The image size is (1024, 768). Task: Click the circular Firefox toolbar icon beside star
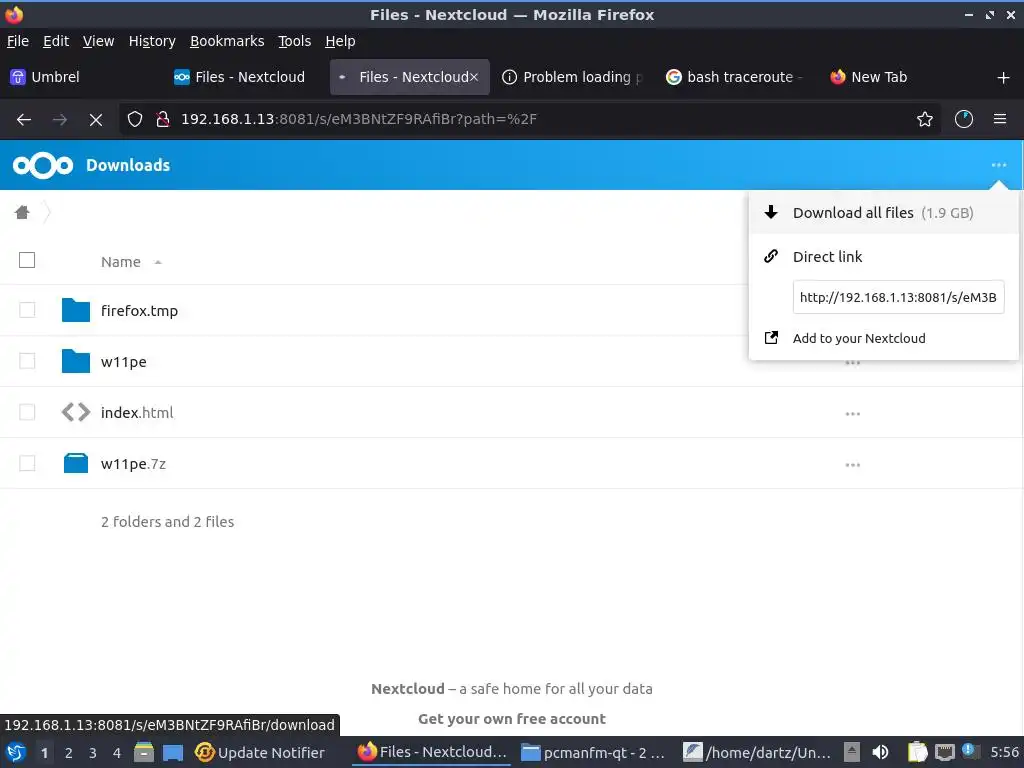(x=964, y=119)
